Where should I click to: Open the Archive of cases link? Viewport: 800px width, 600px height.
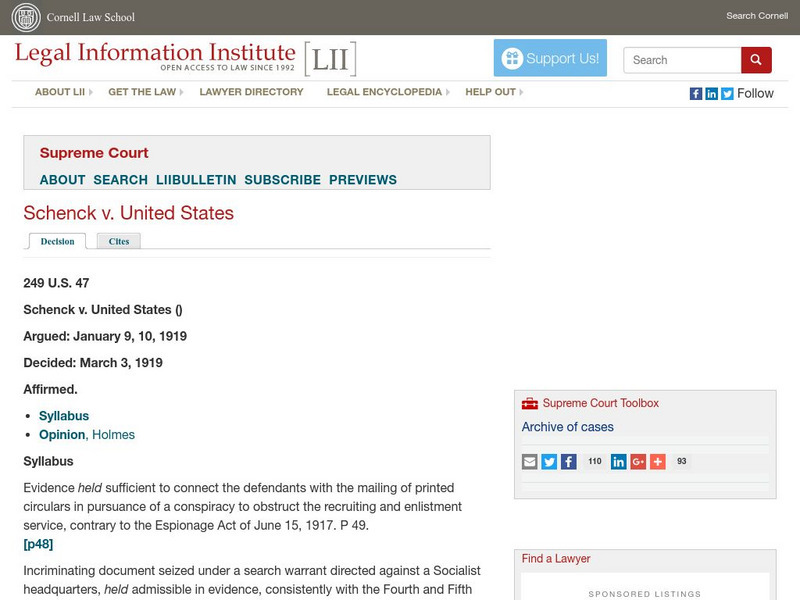click(x=568, y=427)
